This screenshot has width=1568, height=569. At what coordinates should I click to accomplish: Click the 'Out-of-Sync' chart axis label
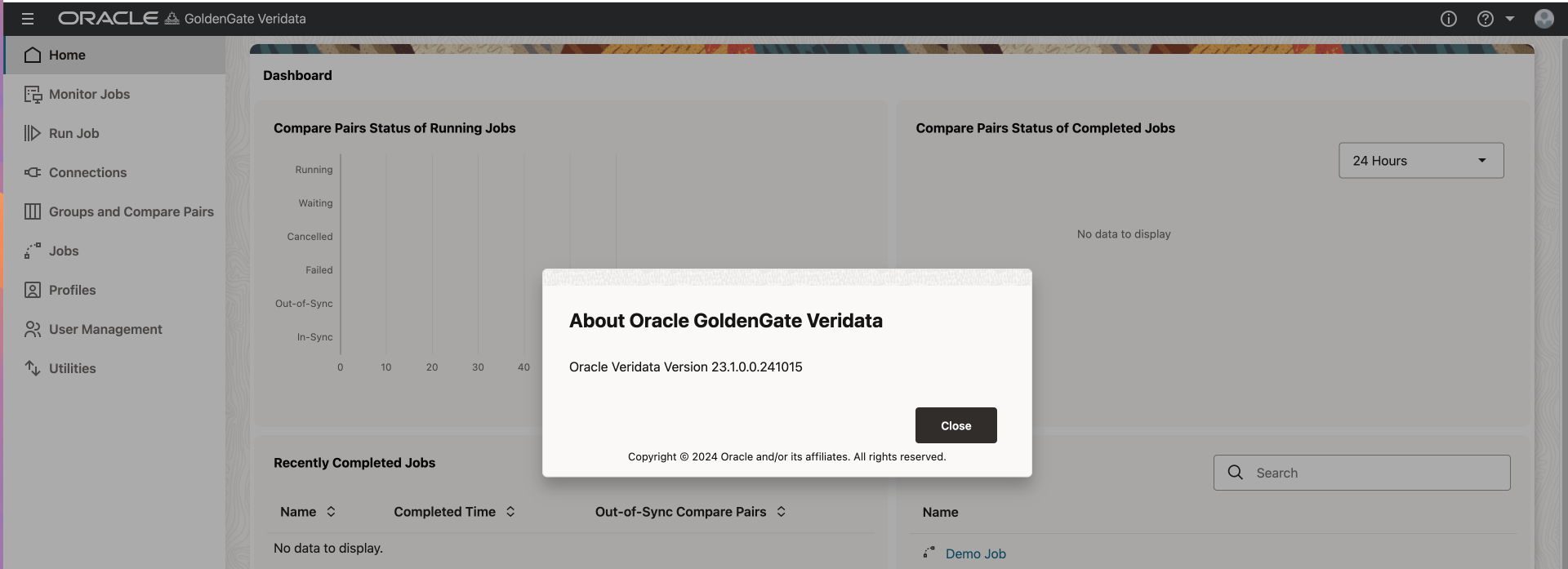tap(304, 304)
